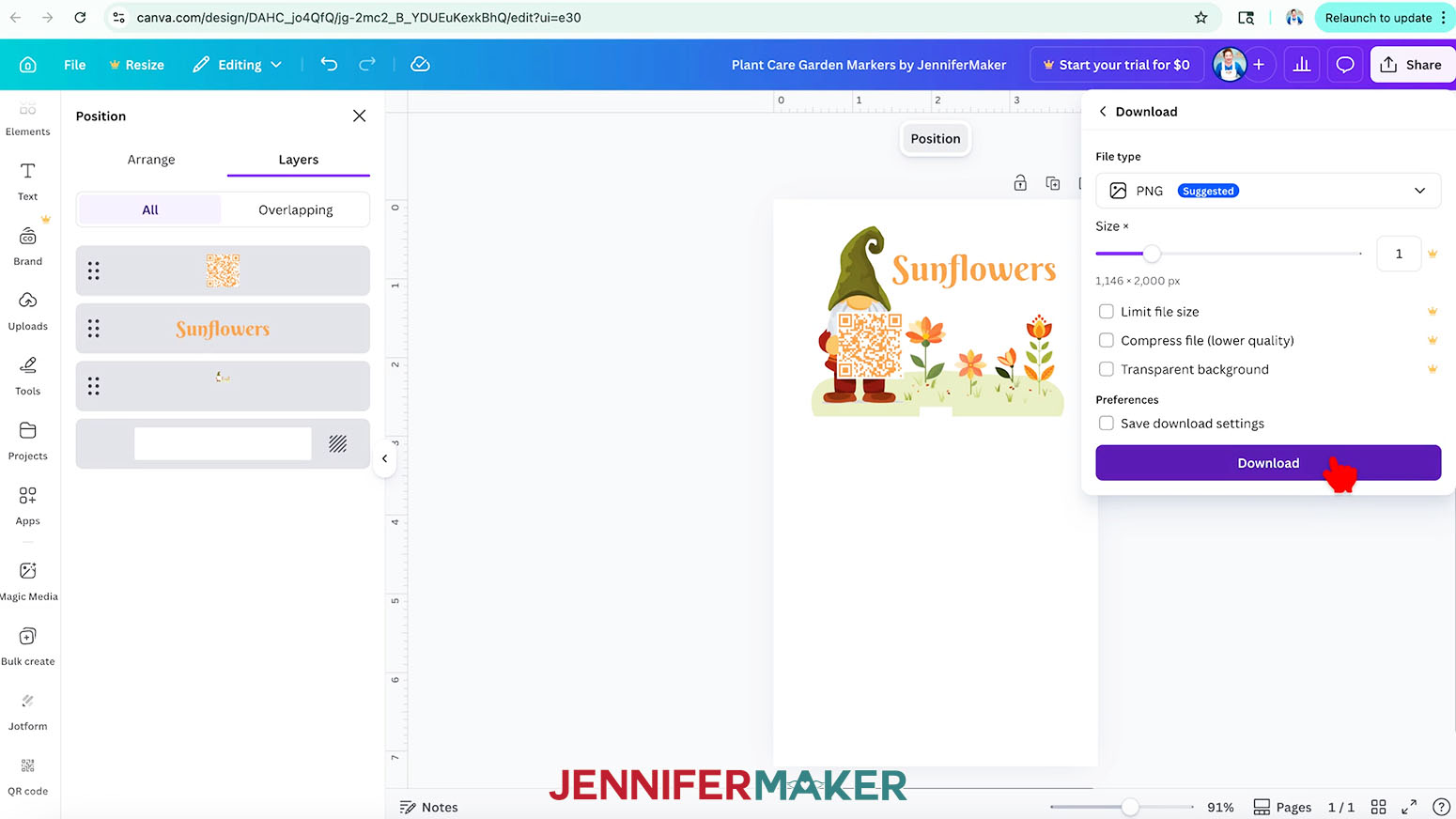1456x819 pixels.
Task: Click Start your trial for $0
Action: pyautogui.click(x=1117, y=65)
